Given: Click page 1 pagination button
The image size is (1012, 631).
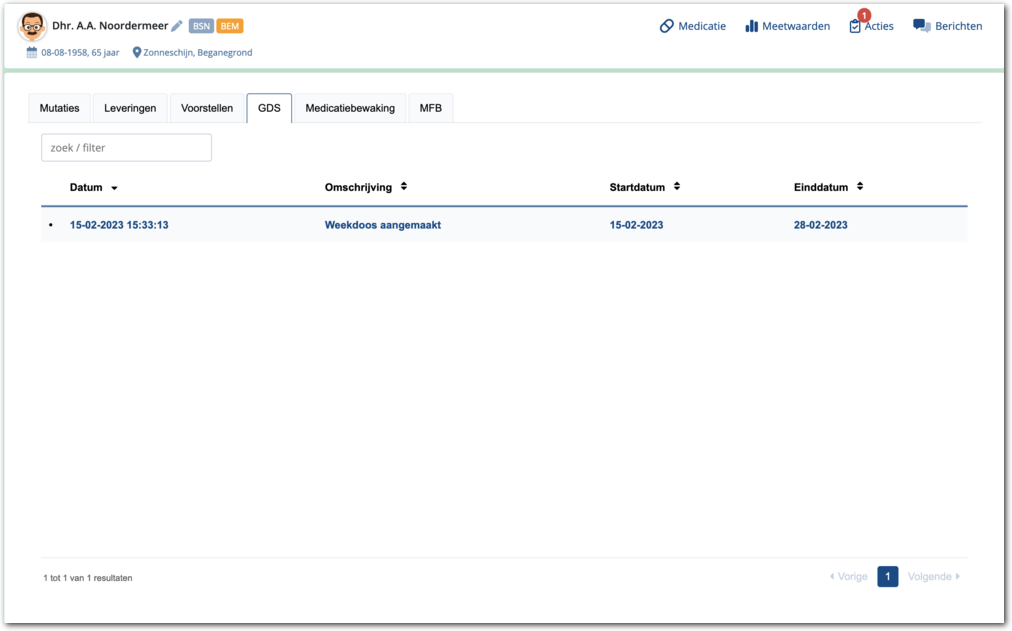Looking at the screenshot, I should point(887,576).
